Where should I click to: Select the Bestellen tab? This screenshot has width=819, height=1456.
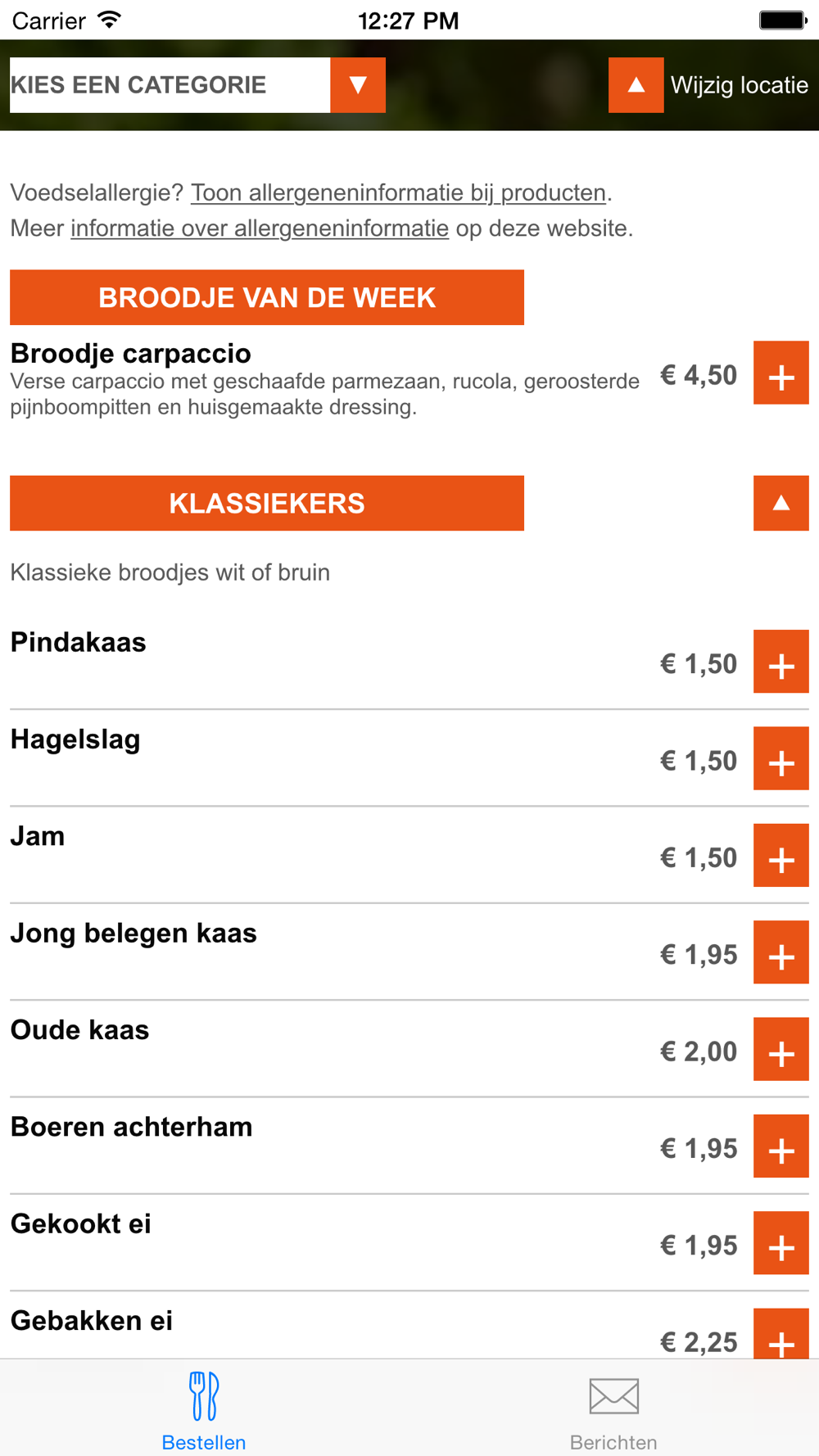(x=204, y=1410)
